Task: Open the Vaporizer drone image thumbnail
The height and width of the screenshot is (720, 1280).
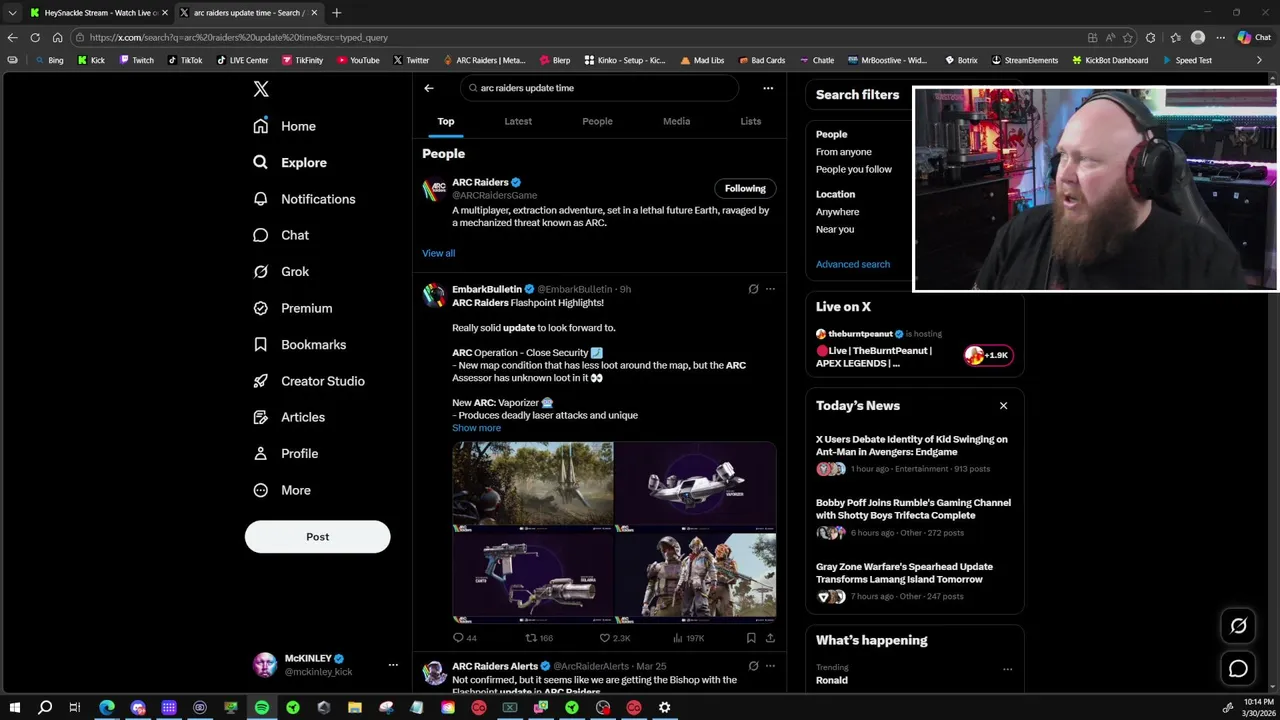Action: pos(695,484)
